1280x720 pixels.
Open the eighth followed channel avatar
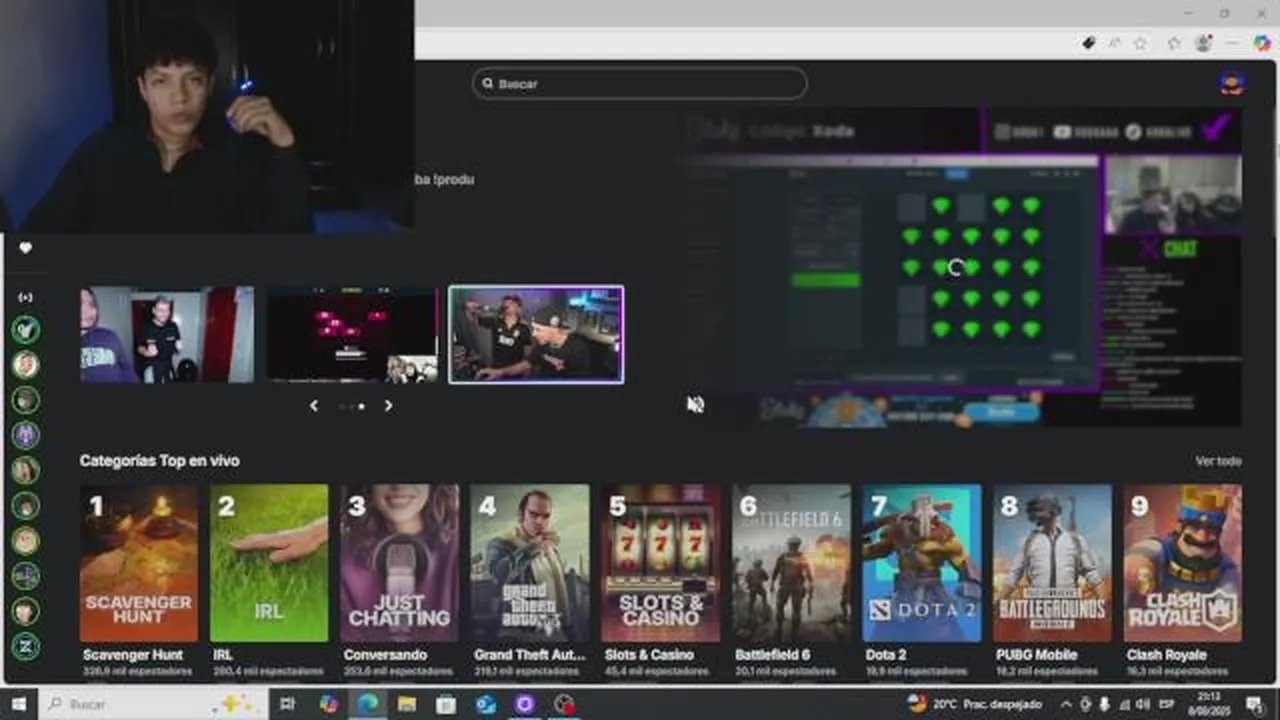tap(26, 576)
